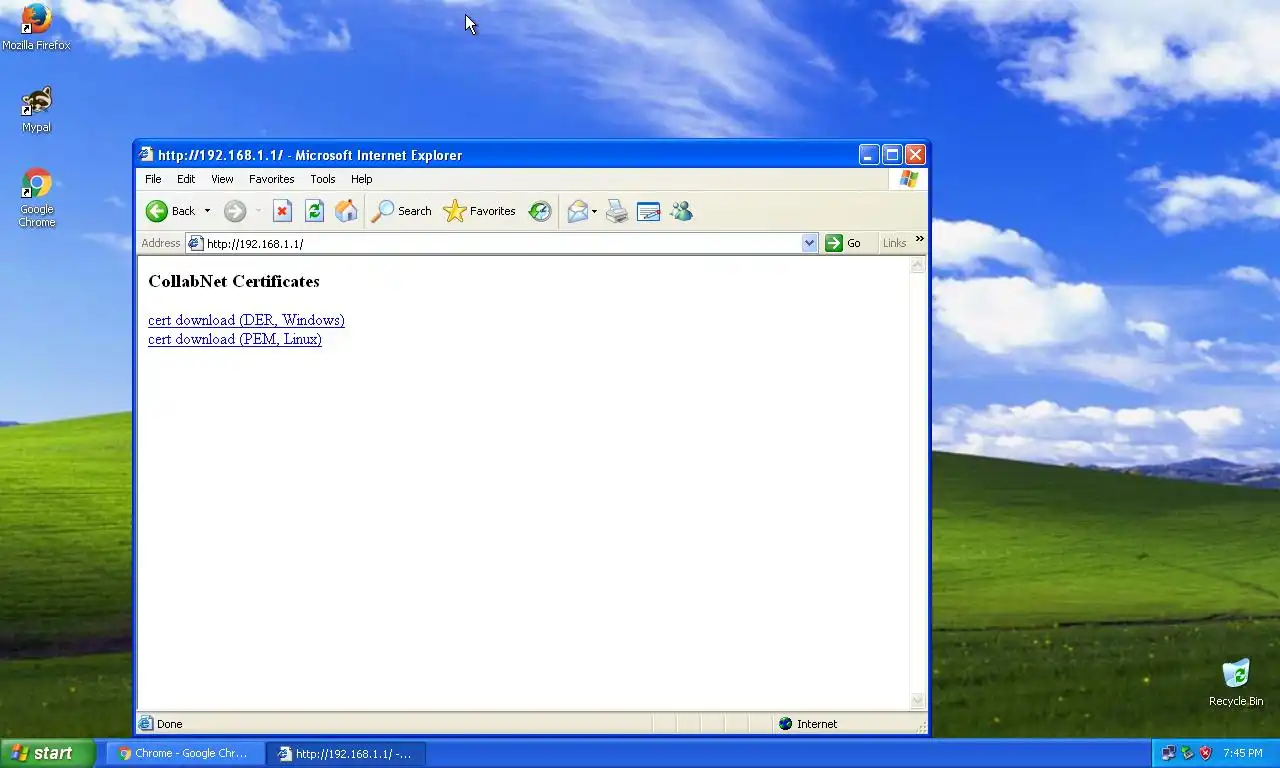
Task: Click the network connection tray icon
Action: (x=1168, y=753)
